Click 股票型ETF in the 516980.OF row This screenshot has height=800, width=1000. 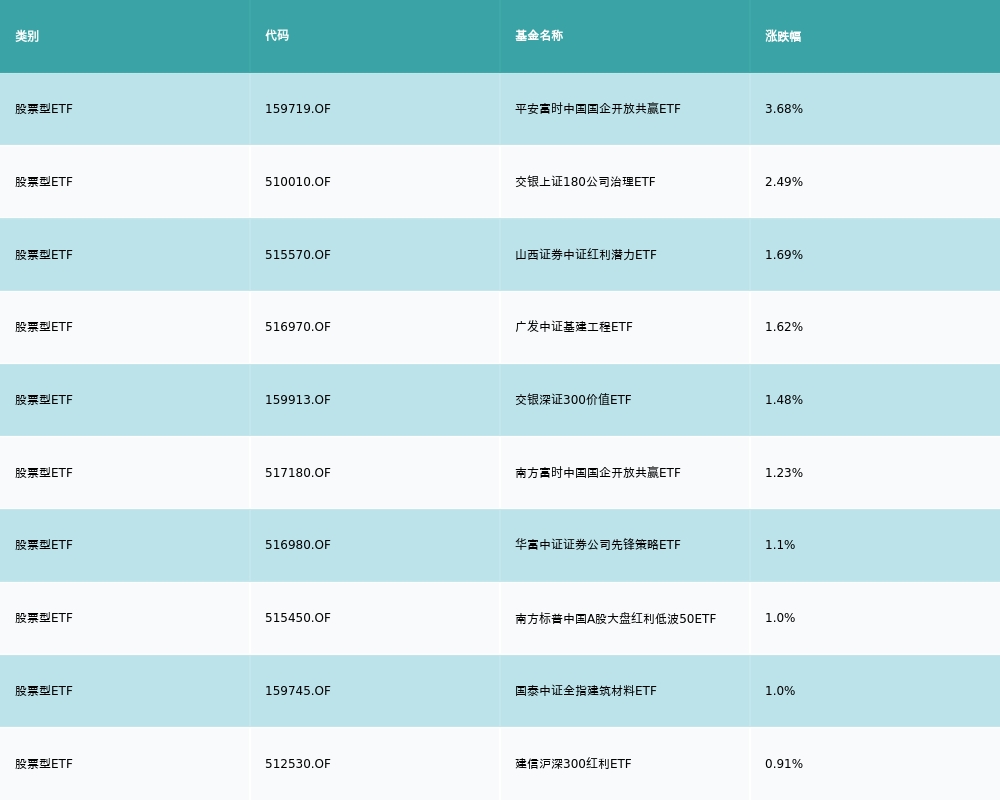[44, 545]
